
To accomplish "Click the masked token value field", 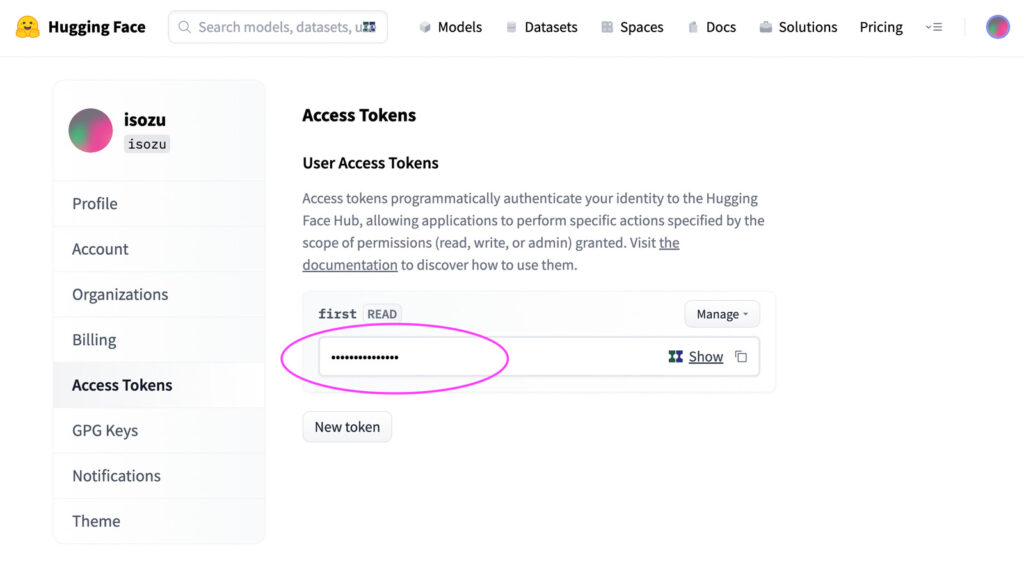I will 539,357.
